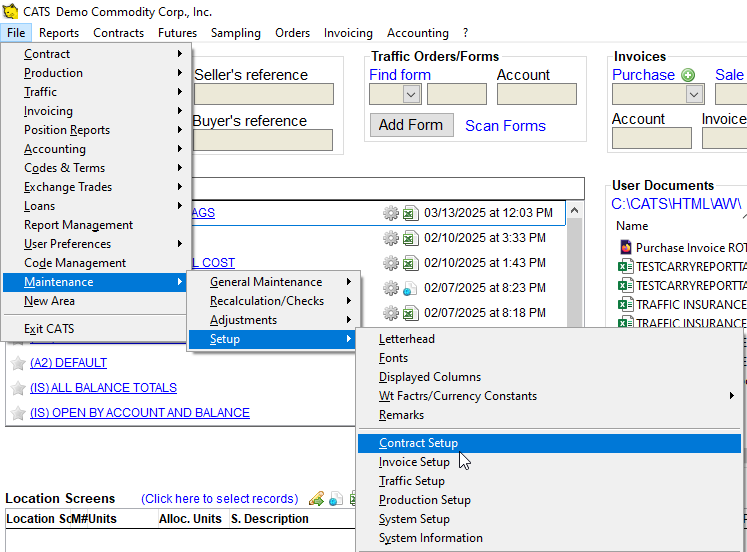This screenshot has height=552, width=747.
Task: Click the gear icon on the 02/07/2025 8:23 PM row
Action: [391, 288]
